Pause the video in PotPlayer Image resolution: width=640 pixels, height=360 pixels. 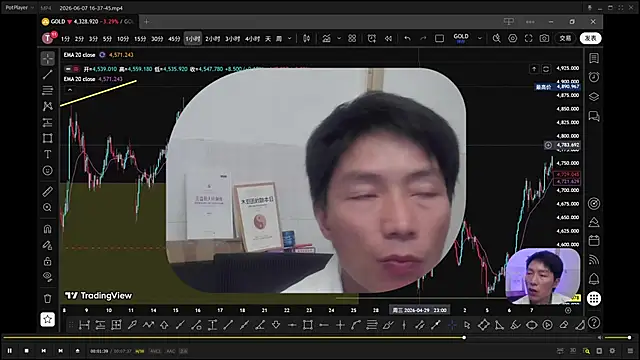pos(10,351)
